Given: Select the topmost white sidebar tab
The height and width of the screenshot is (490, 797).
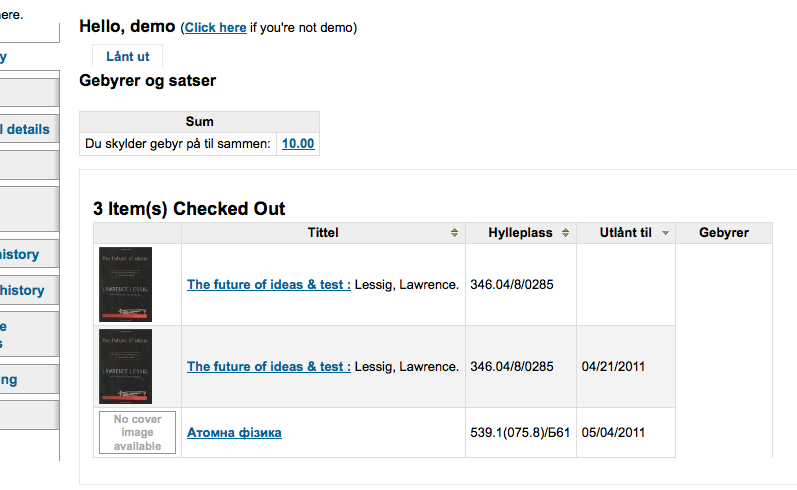Looking at the screenshot, I should click(x=24, y=57).
